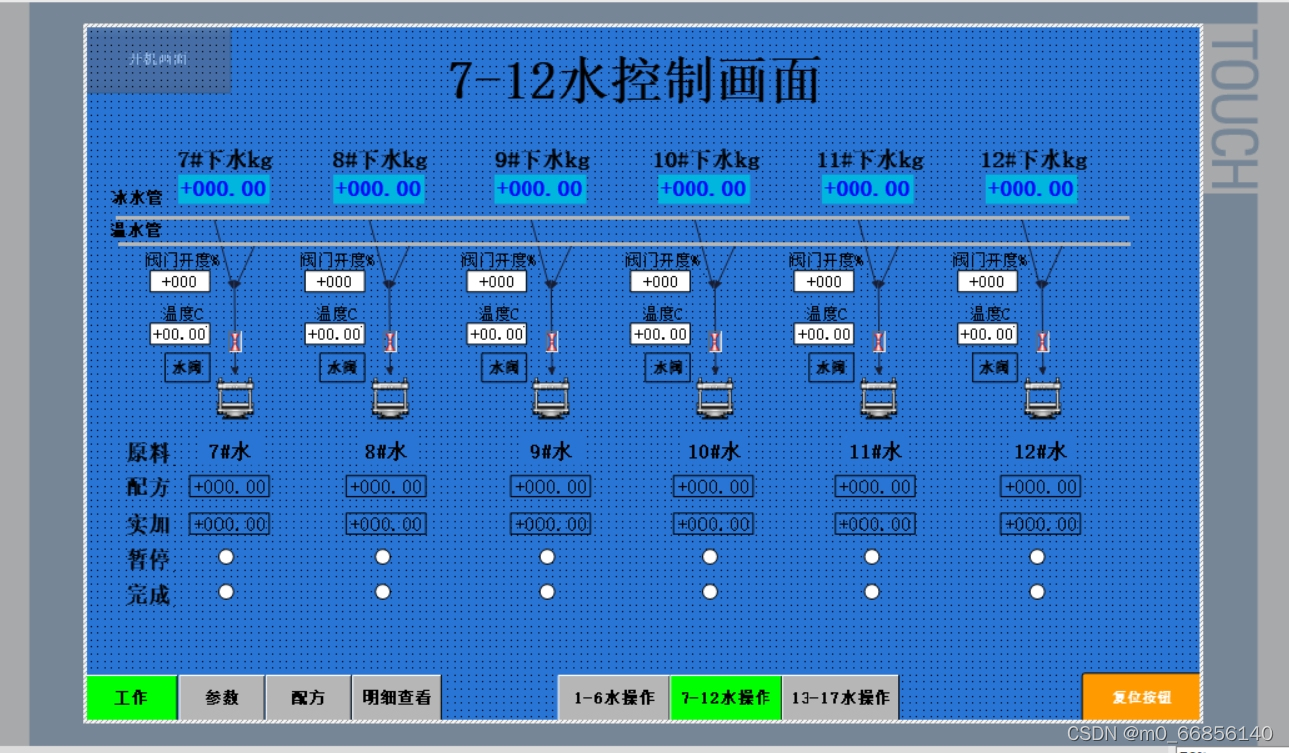Click the 配方 value field for 12#水
Viewport: 1289px width, 753px height.
tap(1040, 487)
